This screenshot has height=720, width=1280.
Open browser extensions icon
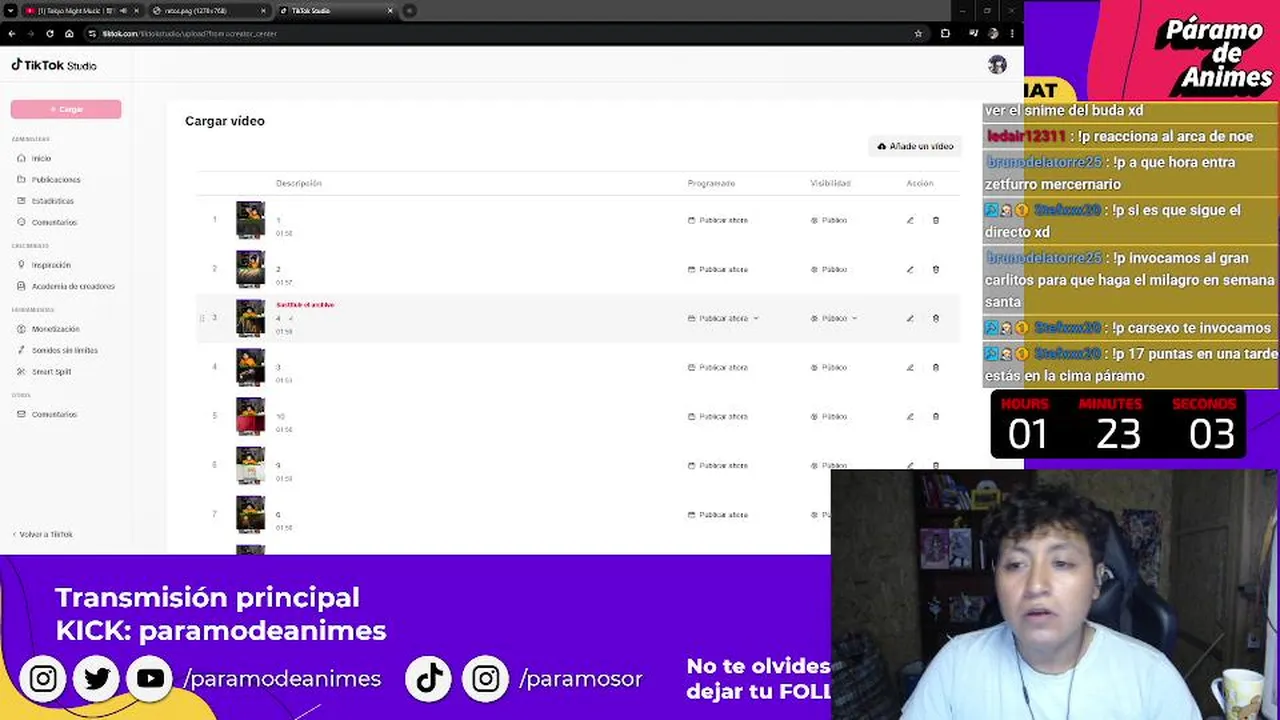[x=945, y=33]
